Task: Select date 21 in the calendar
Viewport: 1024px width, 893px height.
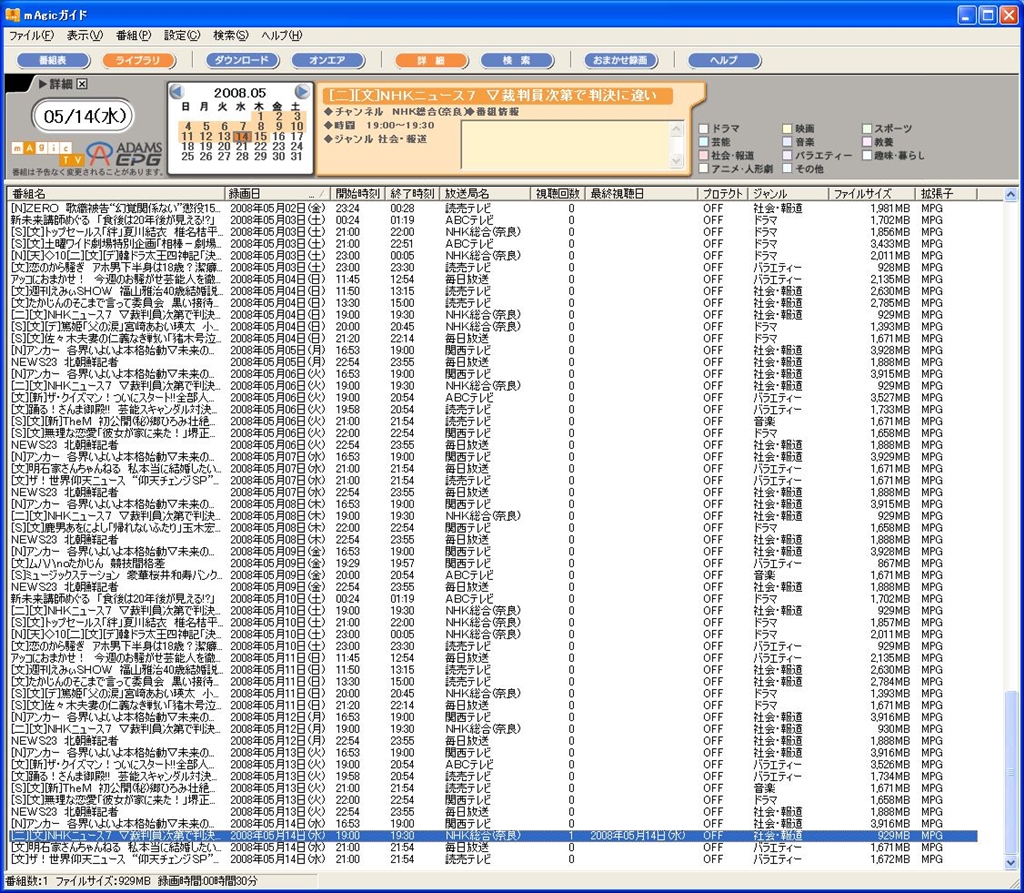Action: point(242,146)
